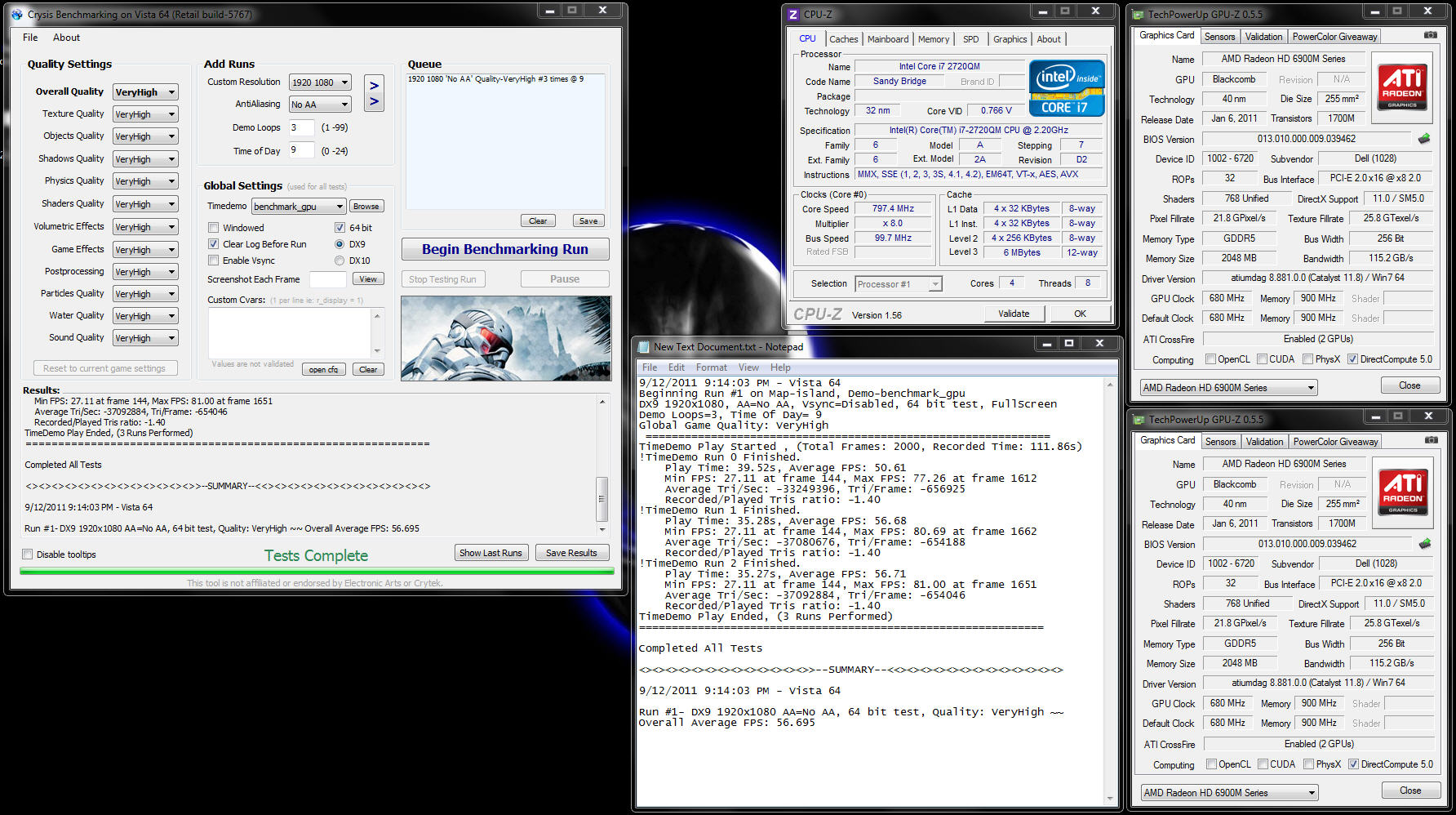Click the open cfg button

(324, 370)
